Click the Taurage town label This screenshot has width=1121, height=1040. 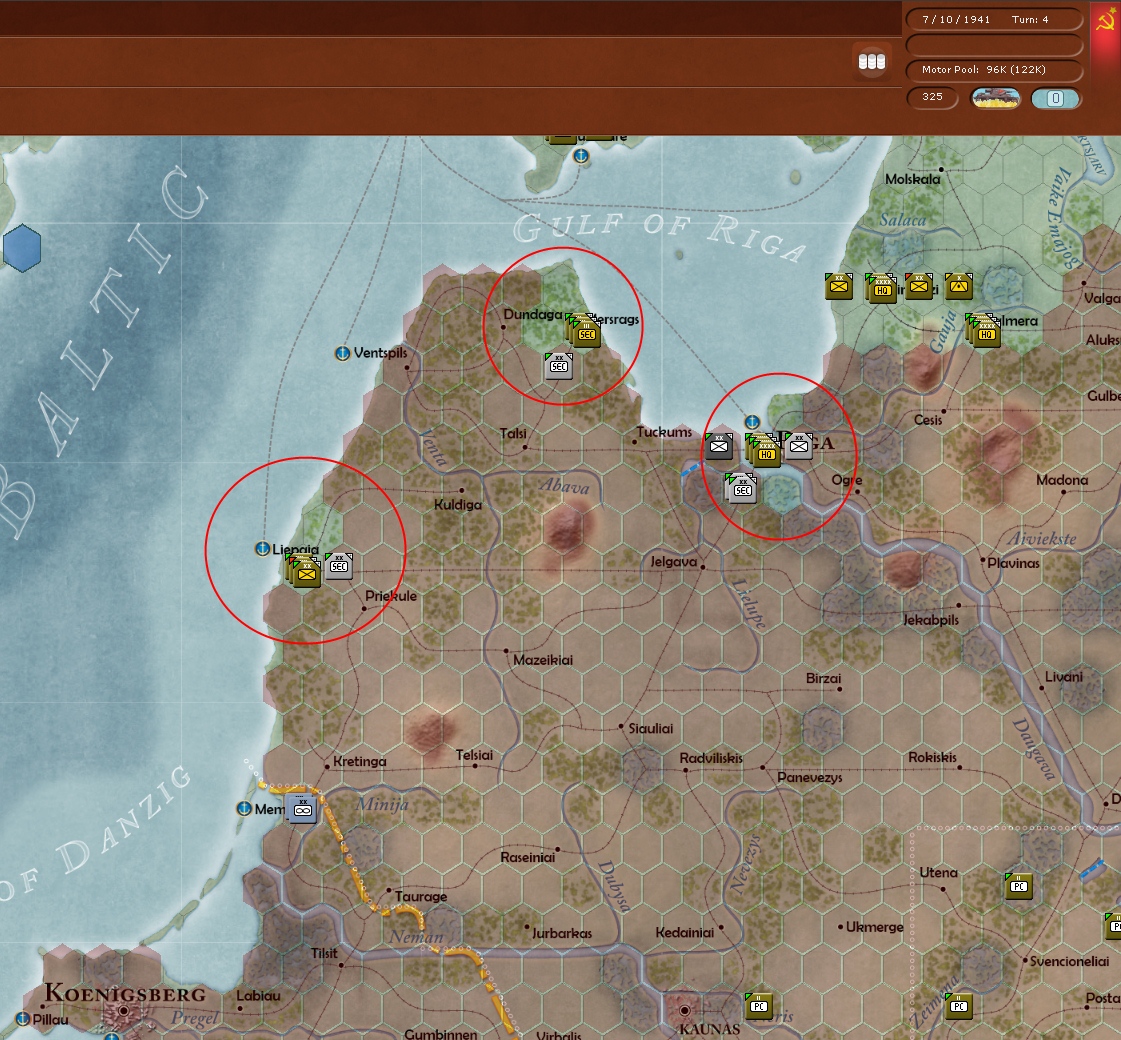pyautogui.click(x=420, y=897)
